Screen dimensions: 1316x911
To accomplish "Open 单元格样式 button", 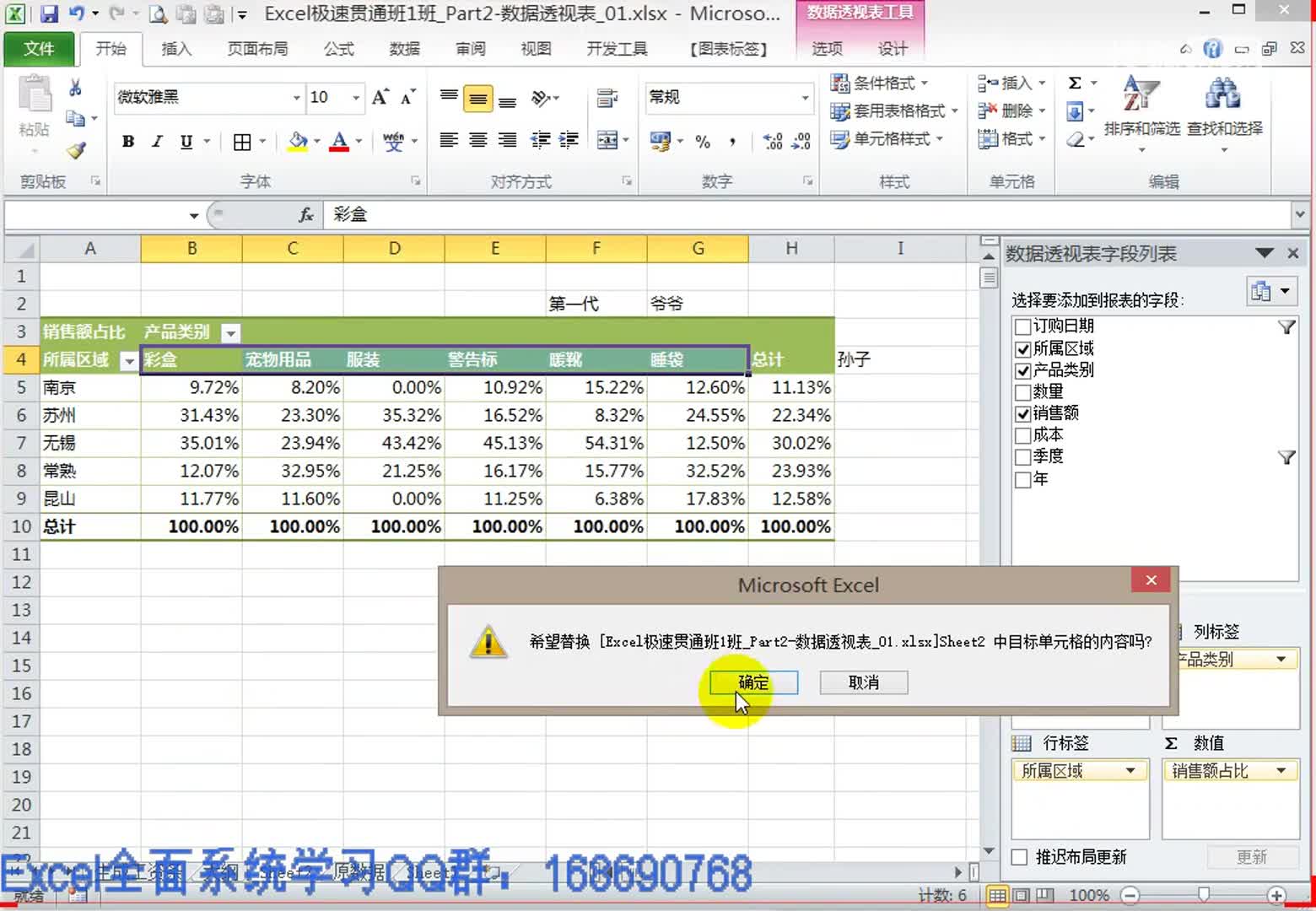I will click(x=887, y=138).
